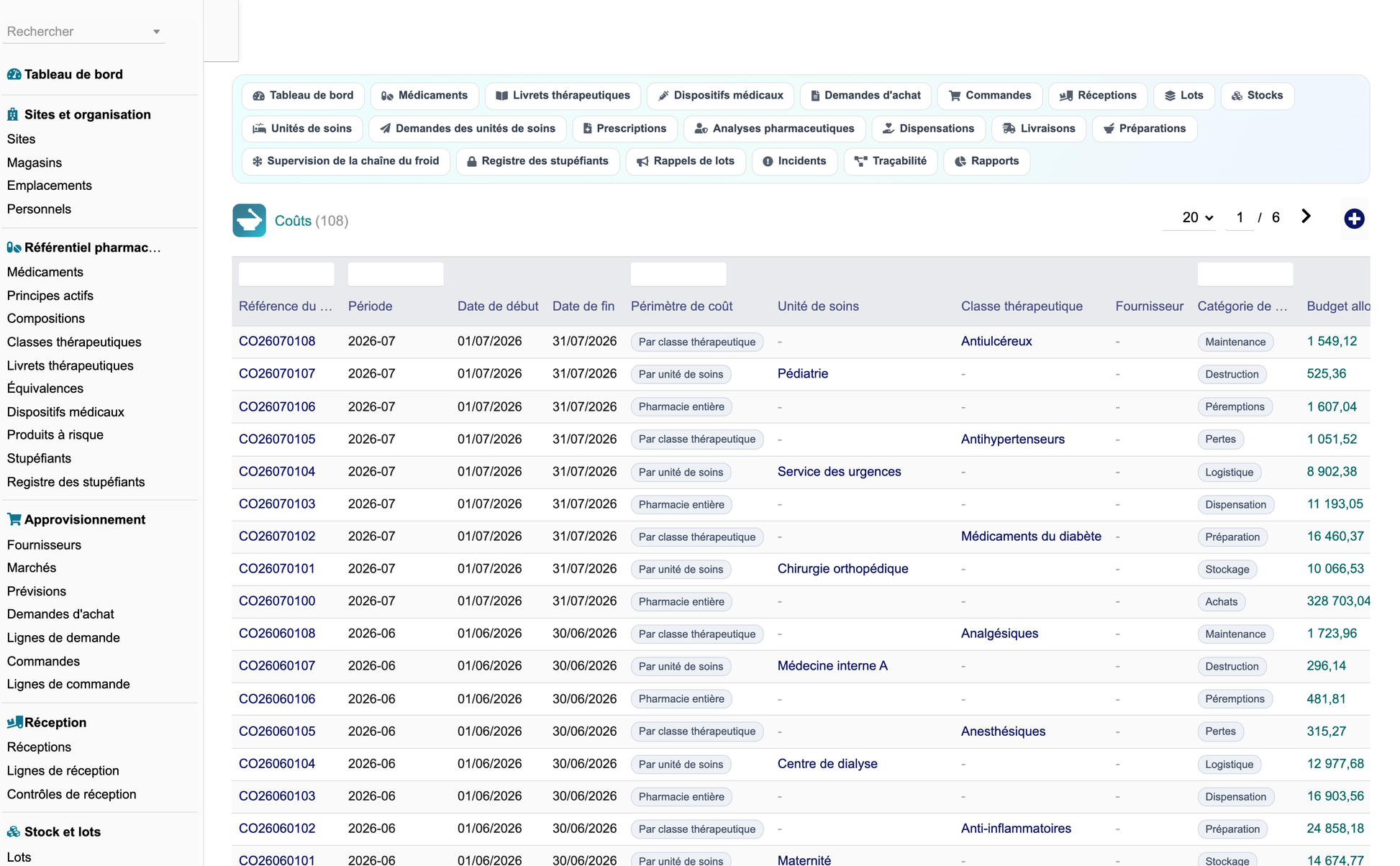The width and height of the screenshot is (1400, 866).
Task: Open Classes thérapeutiques in the sidebar
Action: [74, 342]
